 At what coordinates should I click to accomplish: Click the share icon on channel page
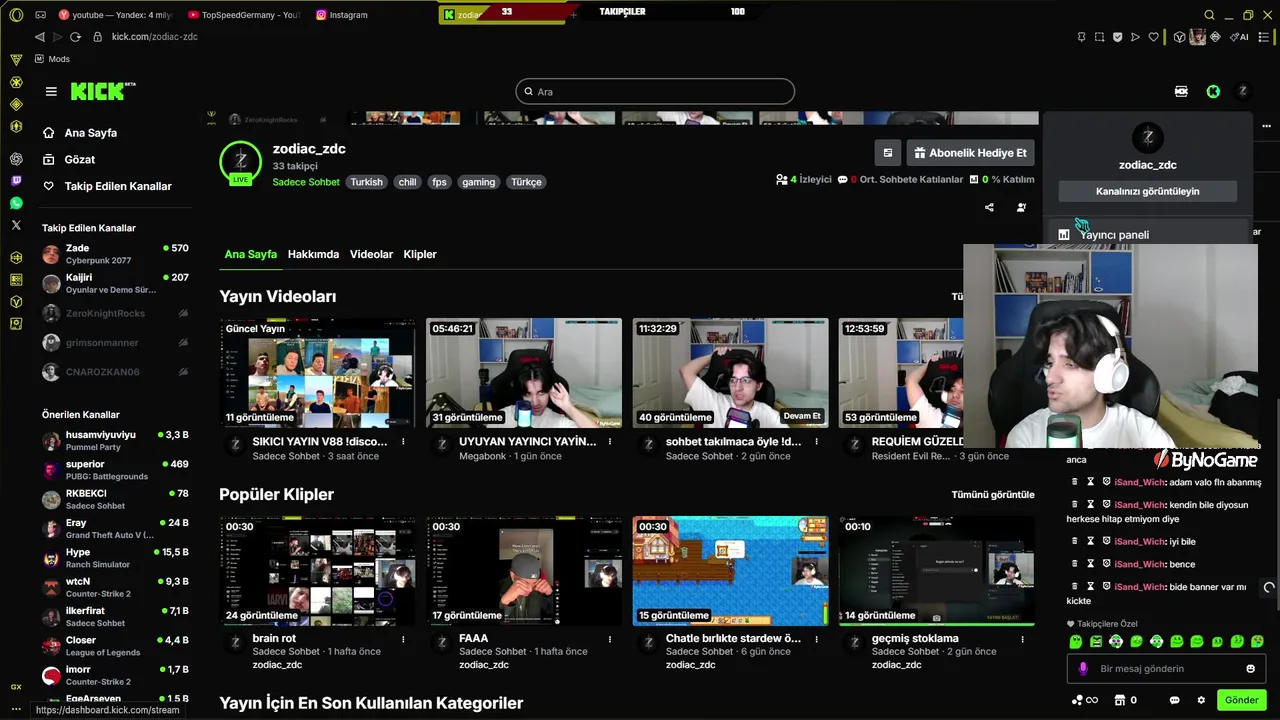click(x=989, y=208)
